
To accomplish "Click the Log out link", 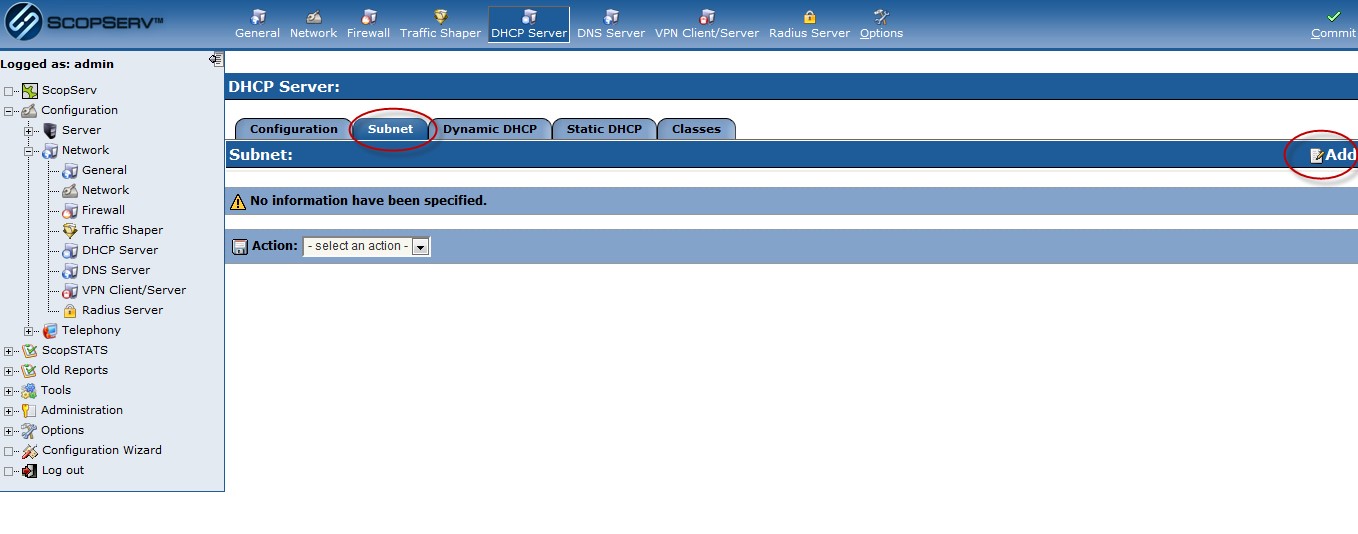I will 62,470.
